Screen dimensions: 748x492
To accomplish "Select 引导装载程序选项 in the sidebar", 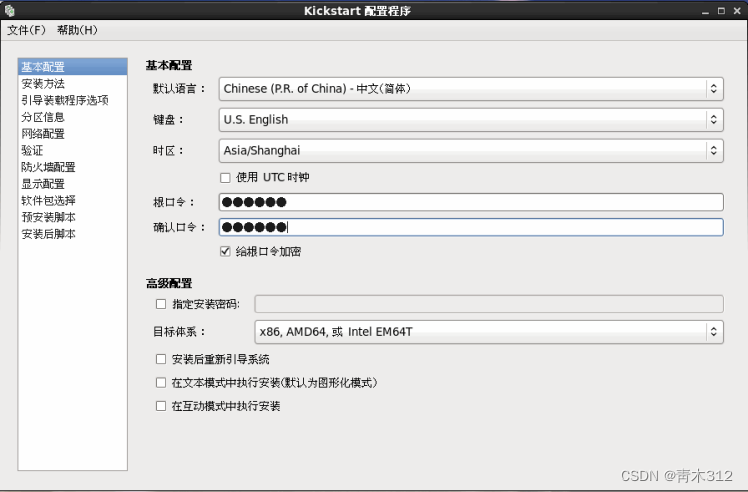I will (x=73, y=100).
